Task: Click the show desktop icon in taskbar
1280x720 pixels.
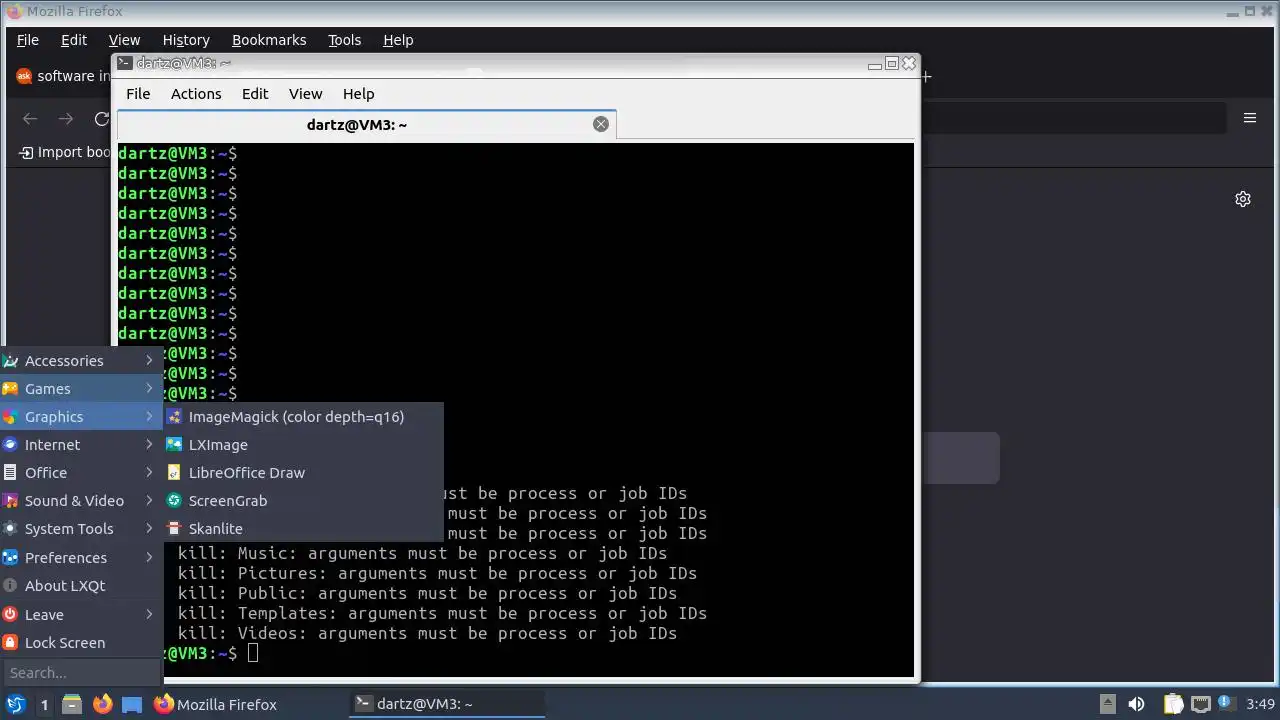Action: click(x=132, y=704)
